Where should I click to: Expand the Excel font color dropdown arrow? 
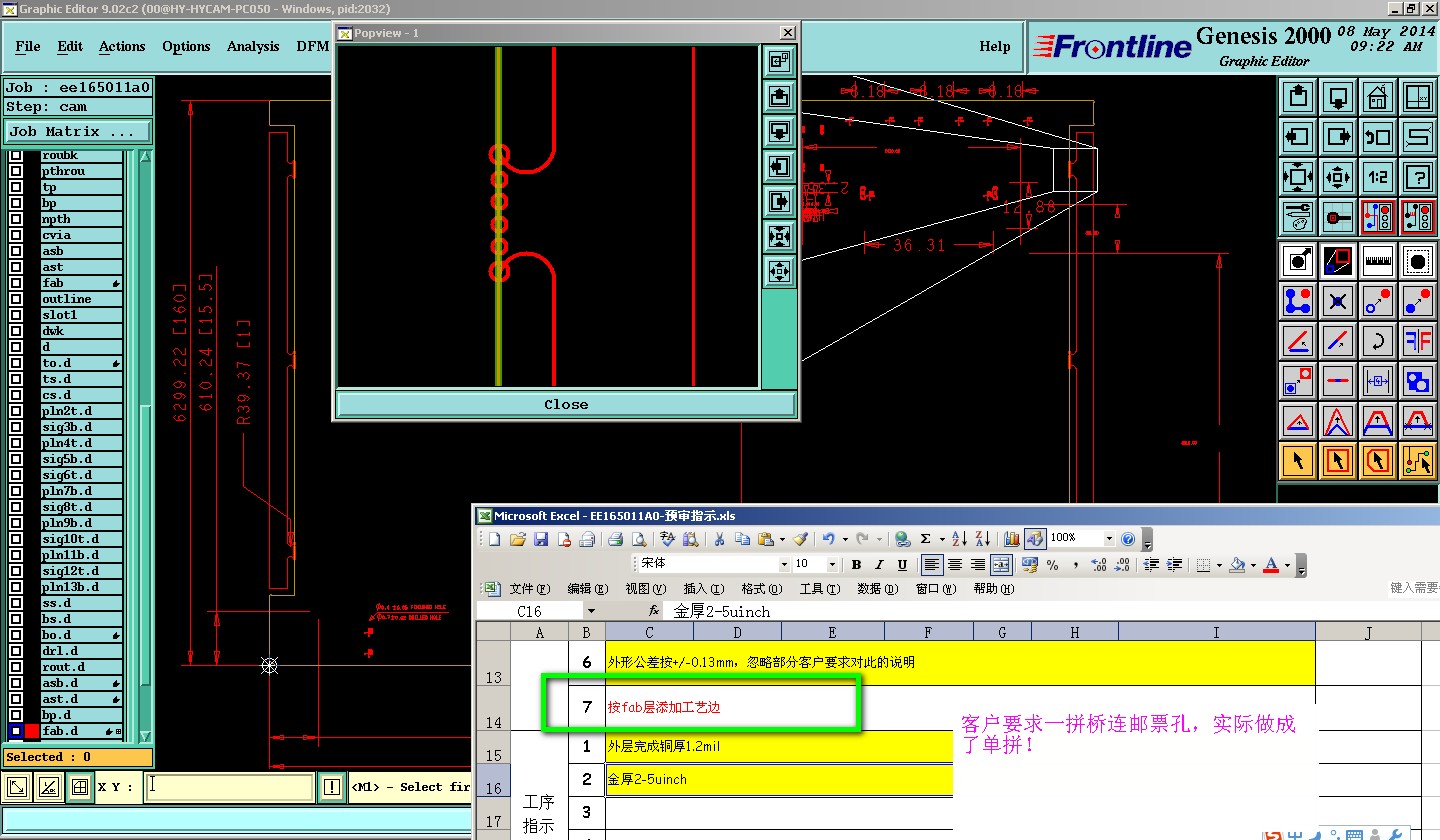pyautogui.click(x=1287, y=565)
